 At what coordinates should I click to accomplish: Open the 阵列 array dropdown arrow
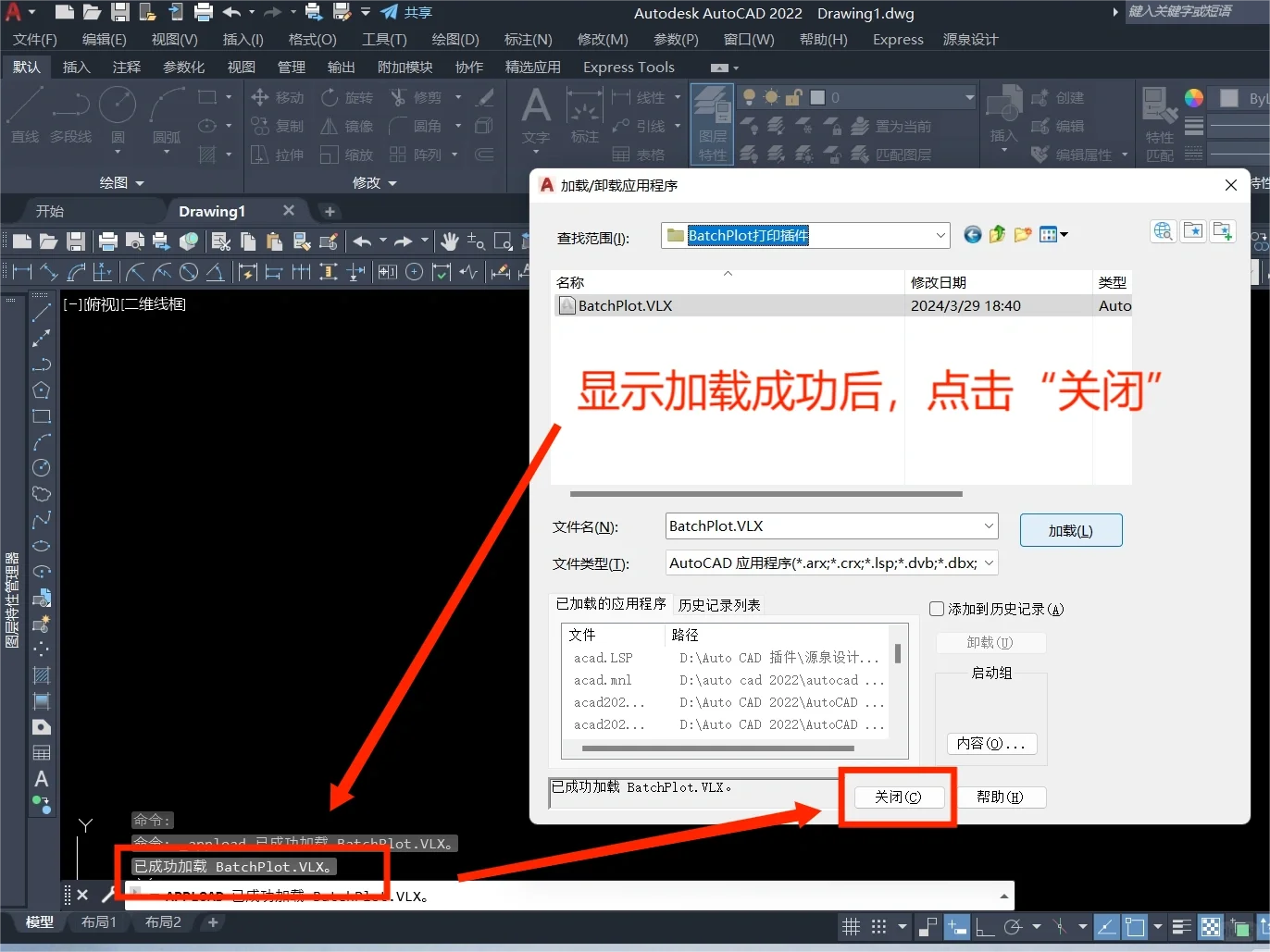454,155
